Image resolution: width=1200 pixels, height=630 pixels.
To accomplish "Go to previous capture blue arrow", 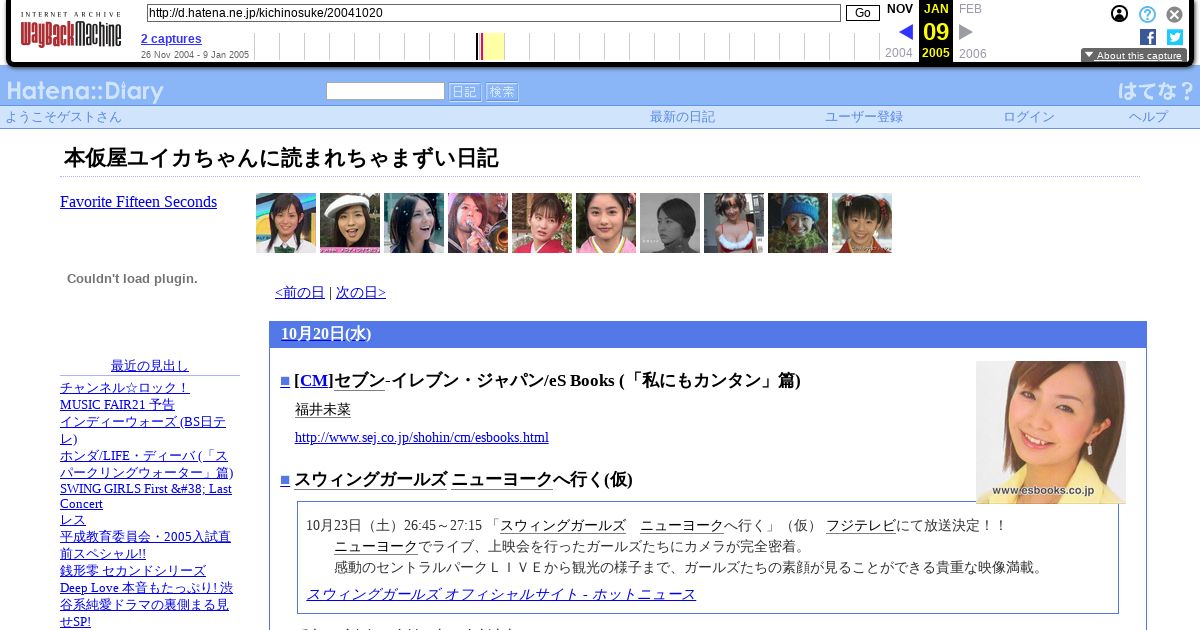I will pyautogui.click(x=906, y=32).
